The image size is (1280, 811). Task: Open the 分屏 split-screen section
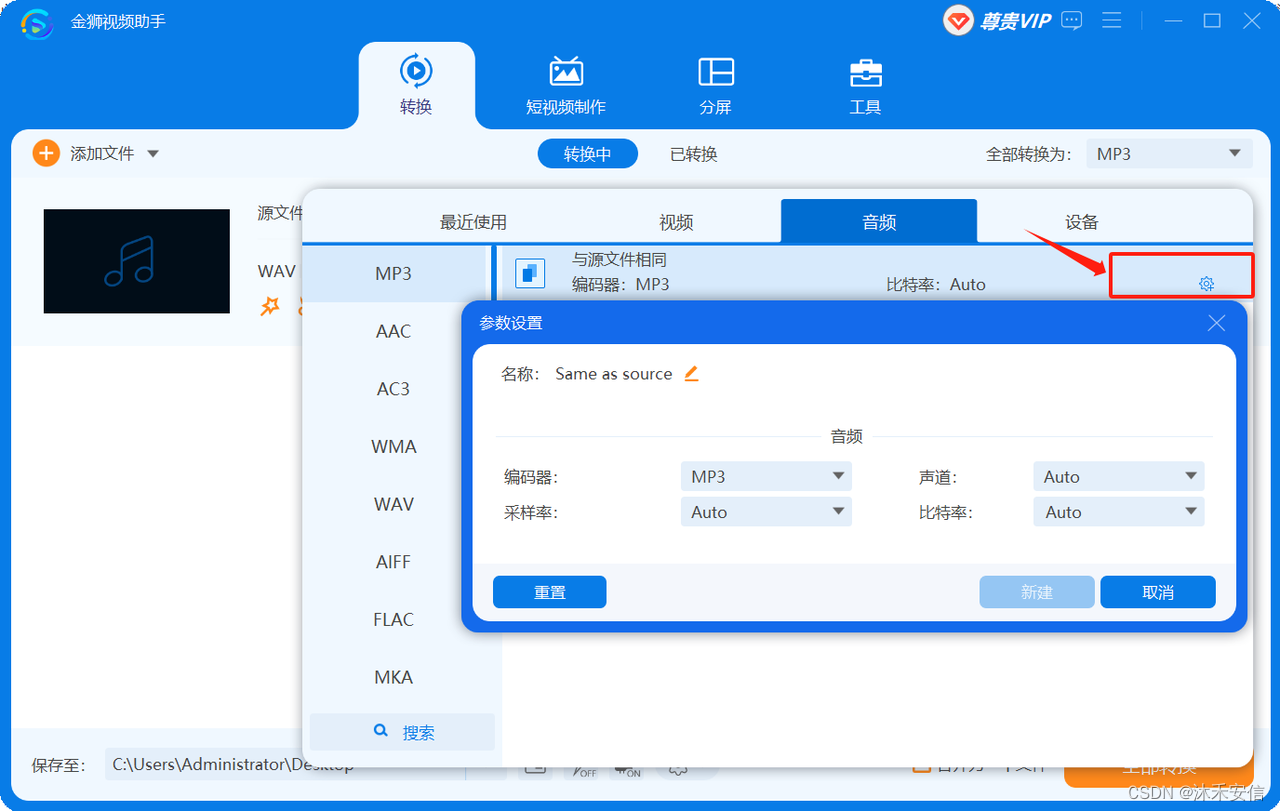pos(715,85)
